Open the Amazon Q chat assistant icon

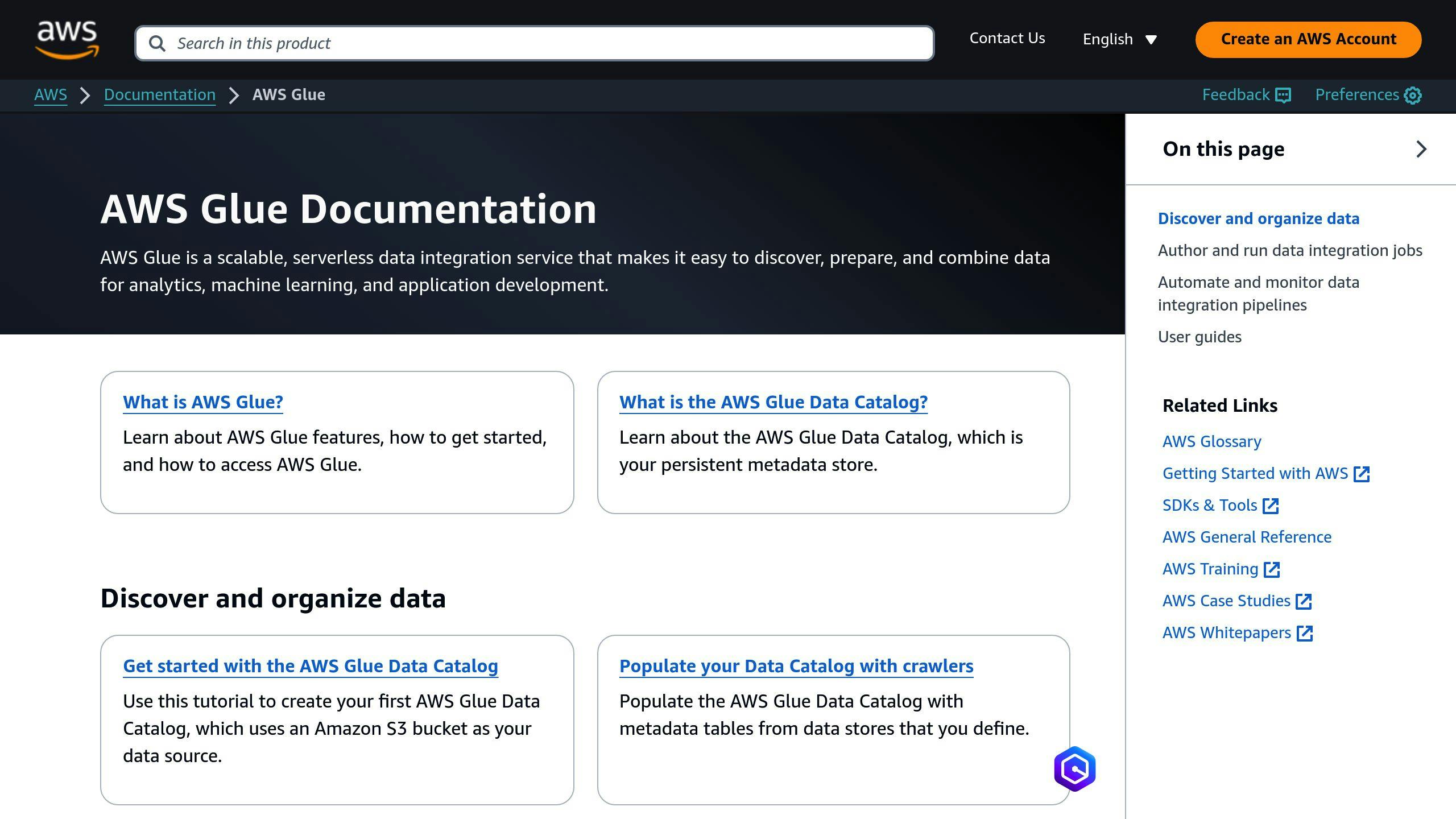pyautogui.click(x=1074, y=768)
